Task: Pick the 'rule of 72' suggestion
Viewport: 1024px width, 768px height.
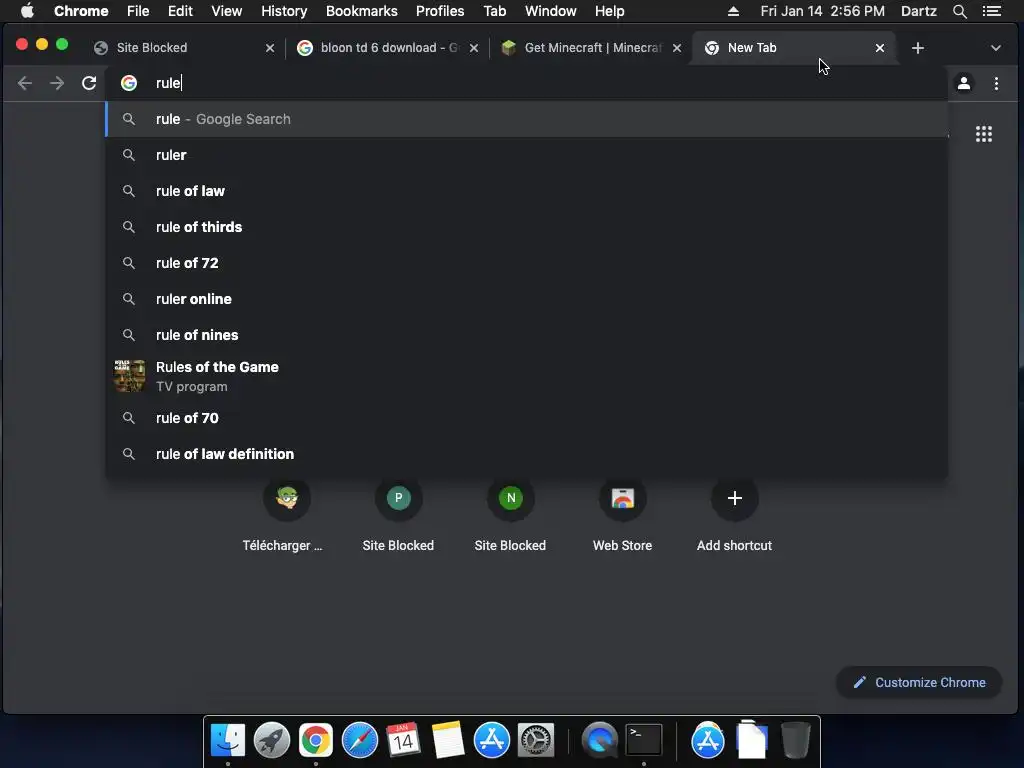Action: [526, 263]
